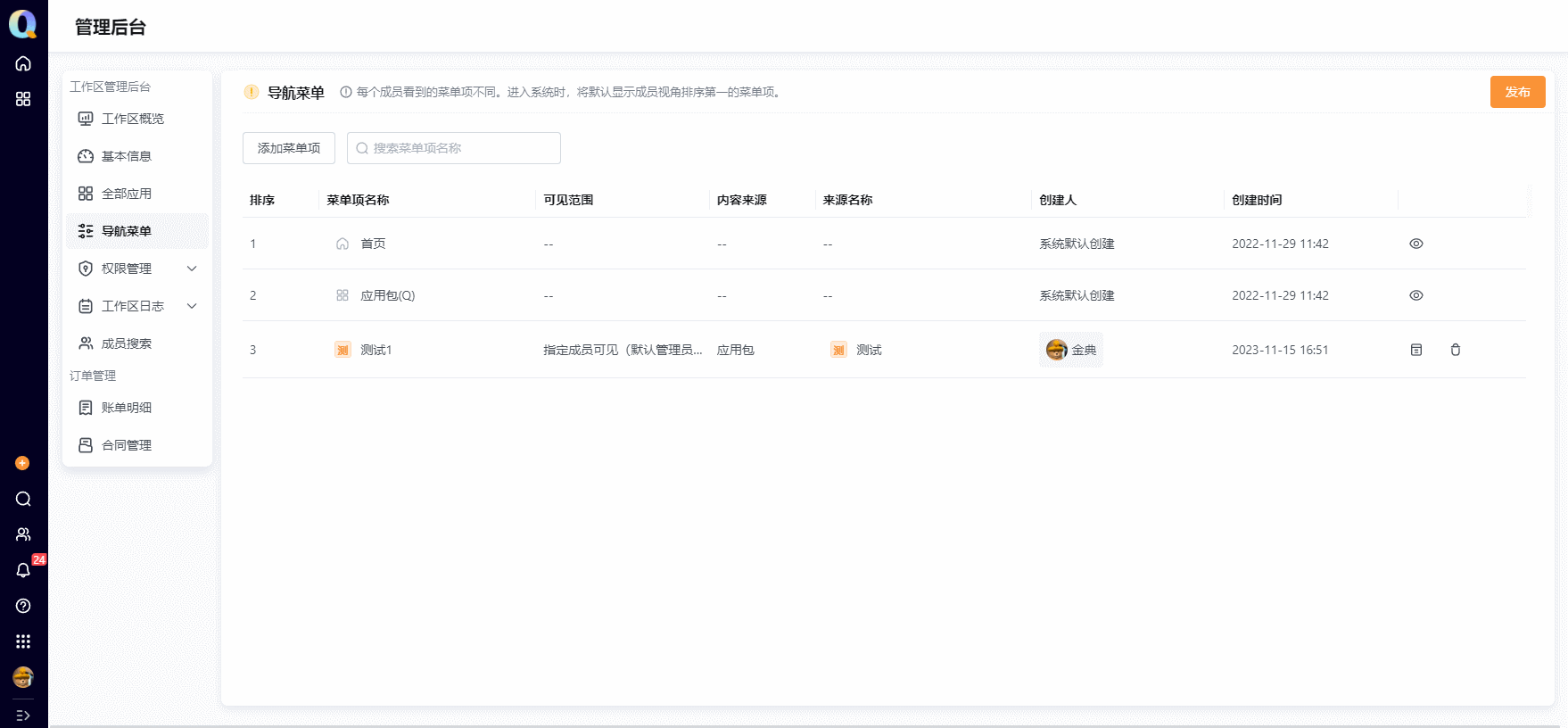Viewport: 1568px width, 728px height.
Task: Open notifications bell with 24 badge
Action: (23, 570)
